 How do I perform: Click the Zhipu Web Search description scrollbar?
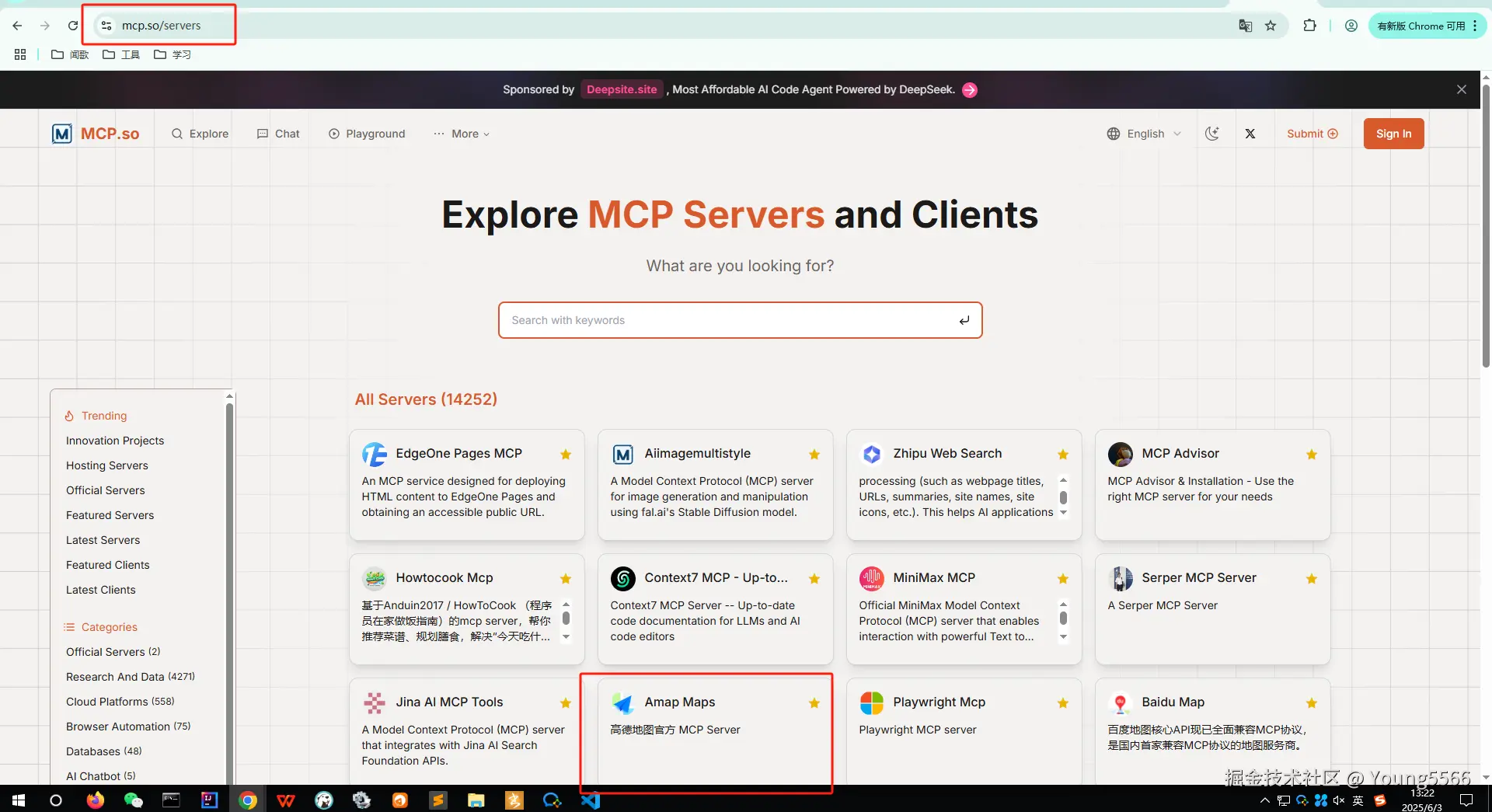click(x=1063, y=497)
